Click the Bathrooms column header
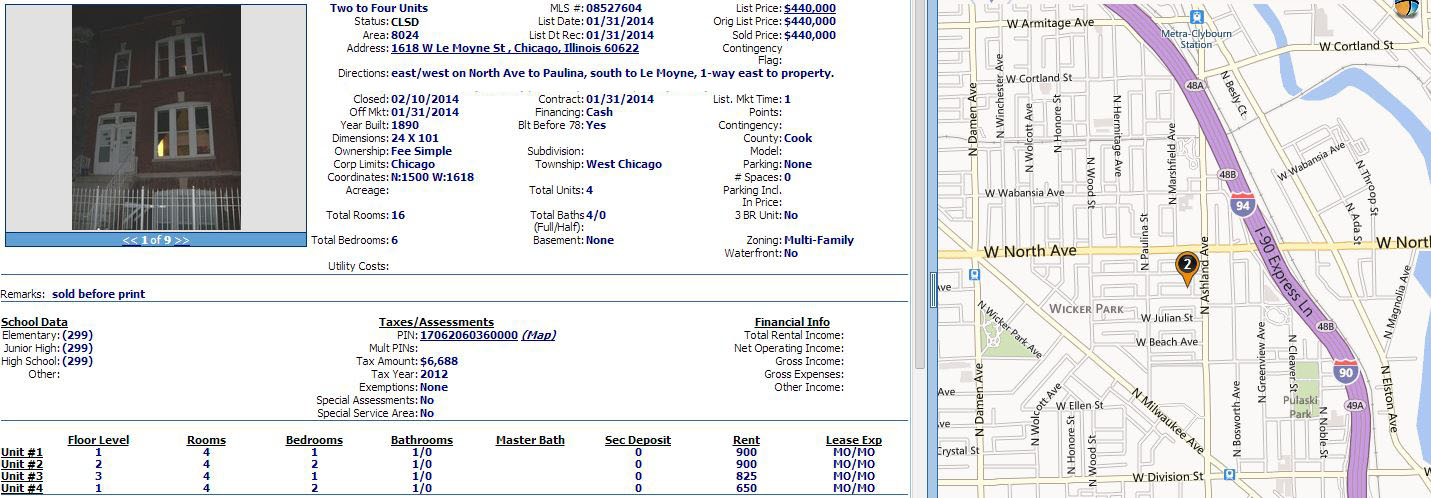This screenshot has width=1431, height=498. coord(422,440)
